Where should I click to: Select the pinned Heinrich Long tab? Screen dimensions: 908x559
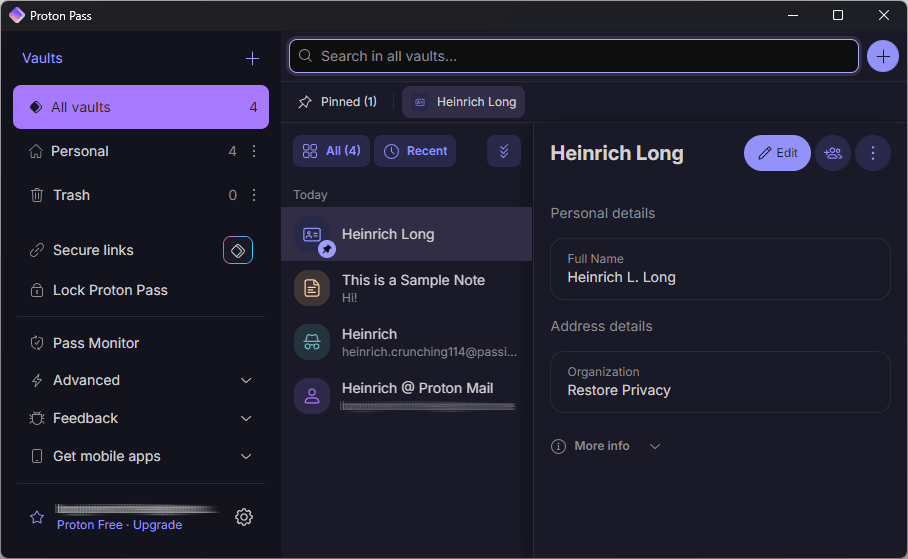[463, 102]
